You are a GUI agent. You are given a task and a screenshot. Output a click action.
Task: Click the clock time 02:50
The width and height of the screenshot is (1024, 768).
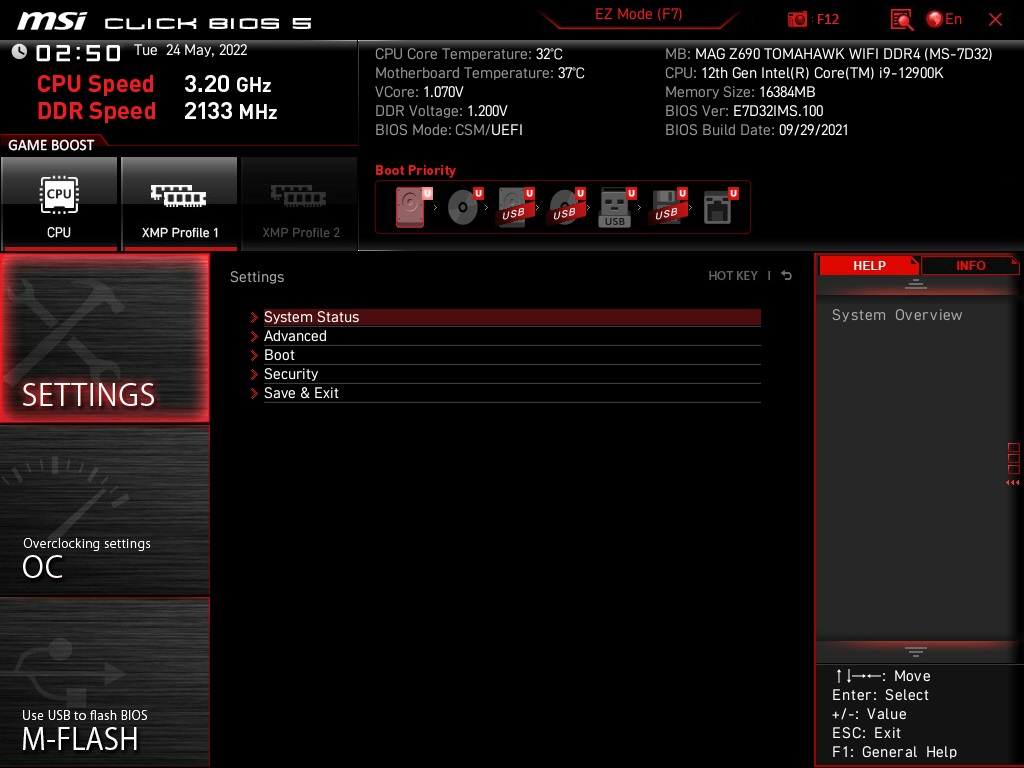78,53
